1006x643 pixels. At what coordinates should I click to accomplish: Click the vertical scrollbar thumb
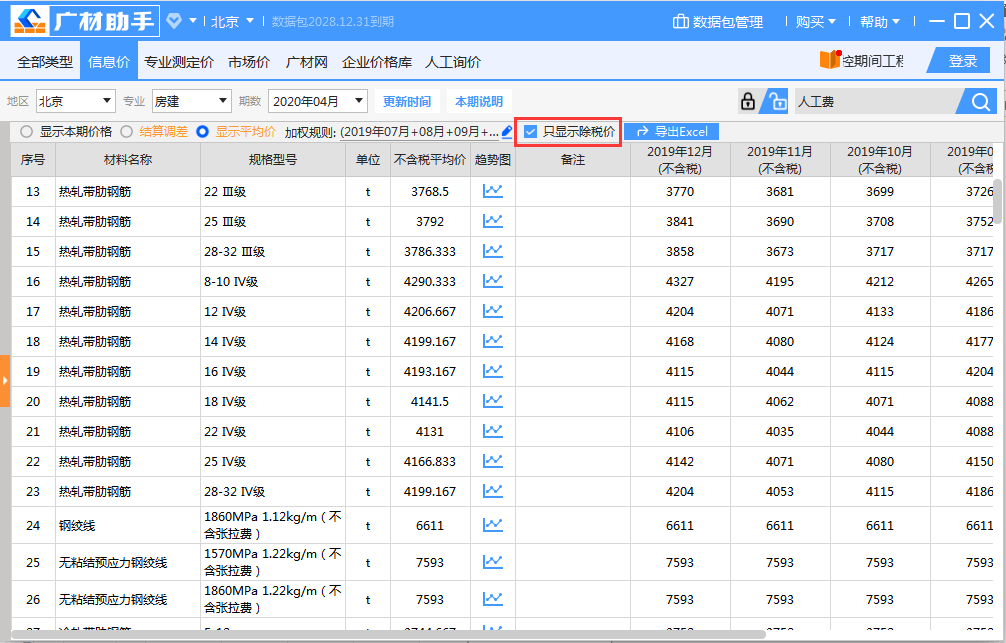(x=998, y=201)
